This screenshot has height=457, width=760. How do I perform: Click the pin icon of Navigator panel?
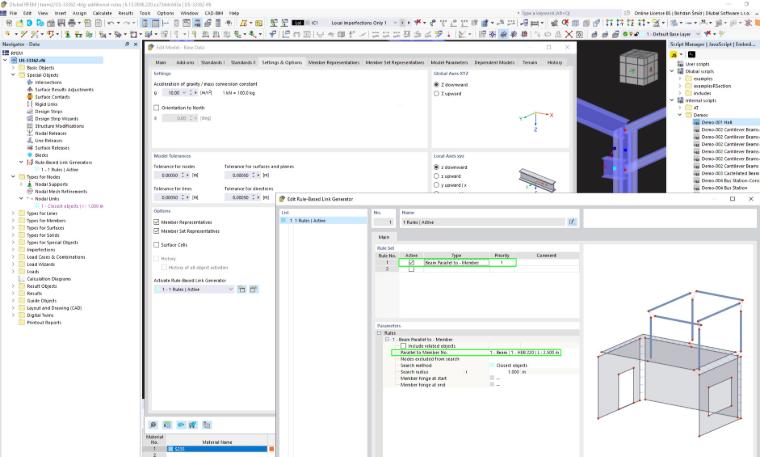coord(127,44)
